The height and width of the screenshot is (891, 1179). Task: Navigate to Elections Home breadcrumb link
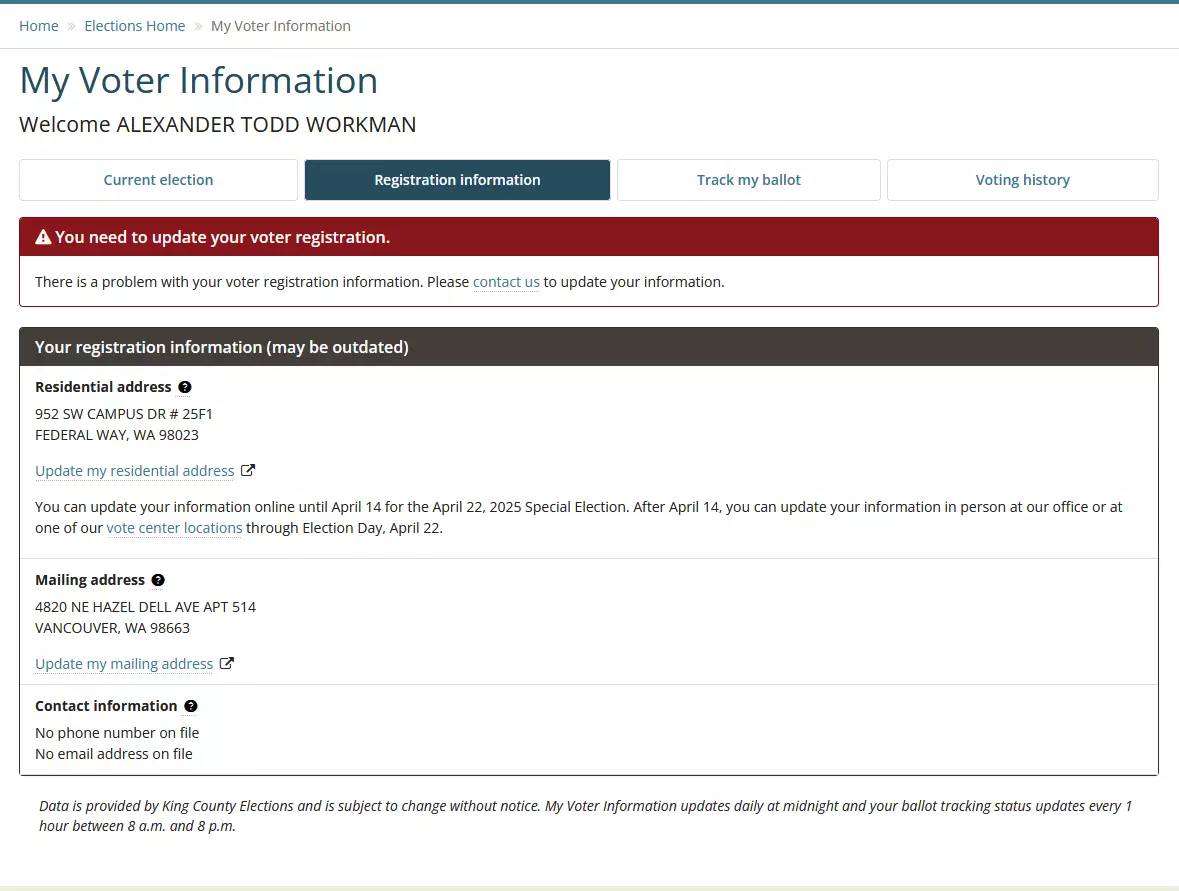(x=135, y=26)
